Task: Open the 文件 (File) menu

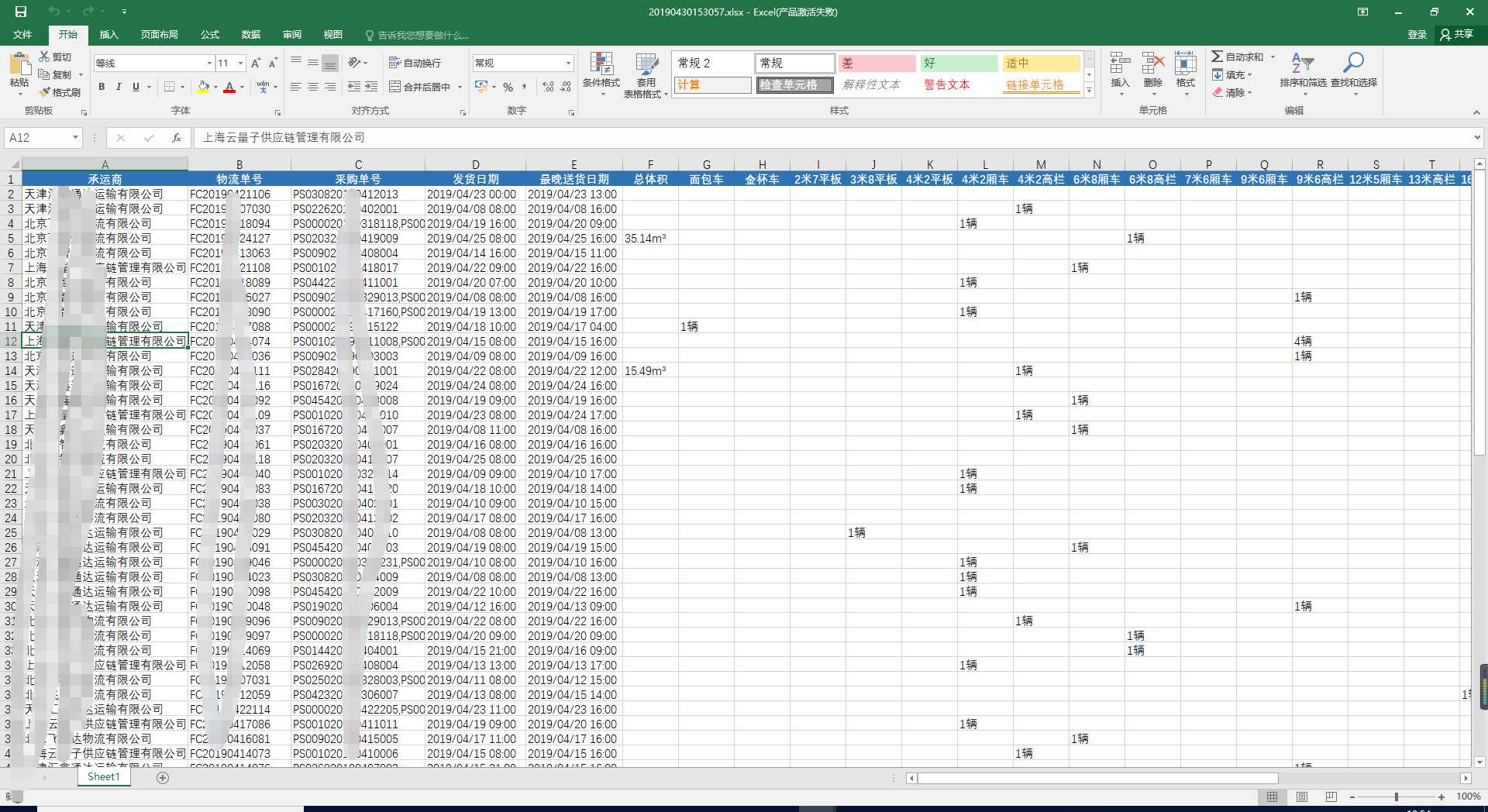Action: click(x=22, y=34)
